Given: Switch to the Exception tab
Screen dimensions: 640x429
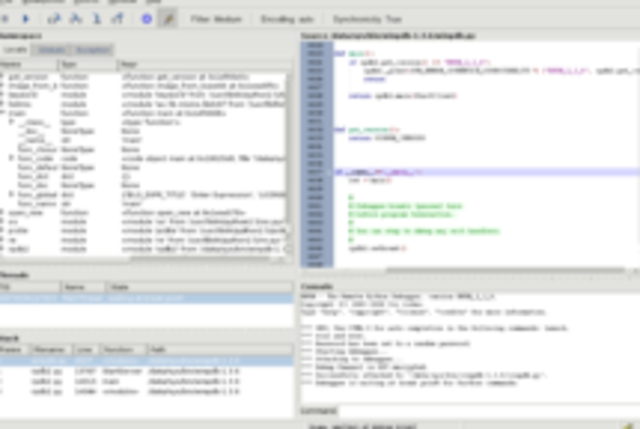Looking at the screenshot, I should (x=93, y=50).
